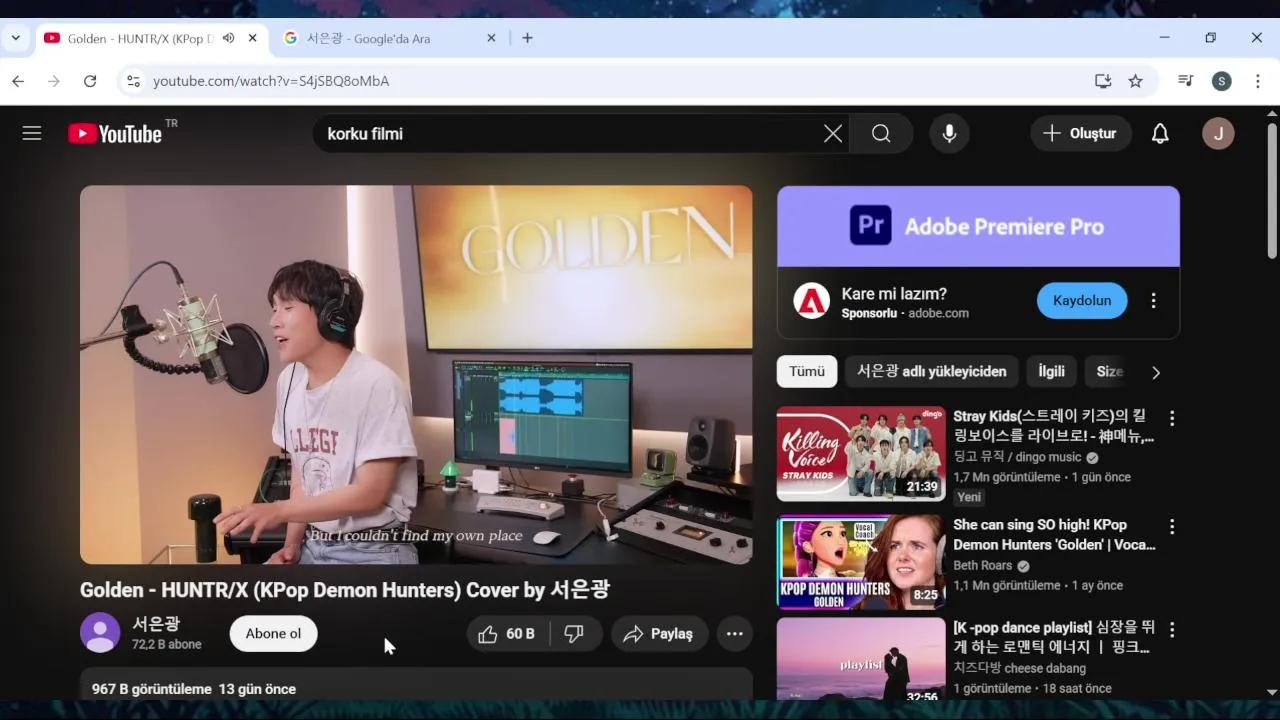
Task: Click Kaydolun on the Adobe ad
Action: pyautogui.click(x=1082, y=301)
